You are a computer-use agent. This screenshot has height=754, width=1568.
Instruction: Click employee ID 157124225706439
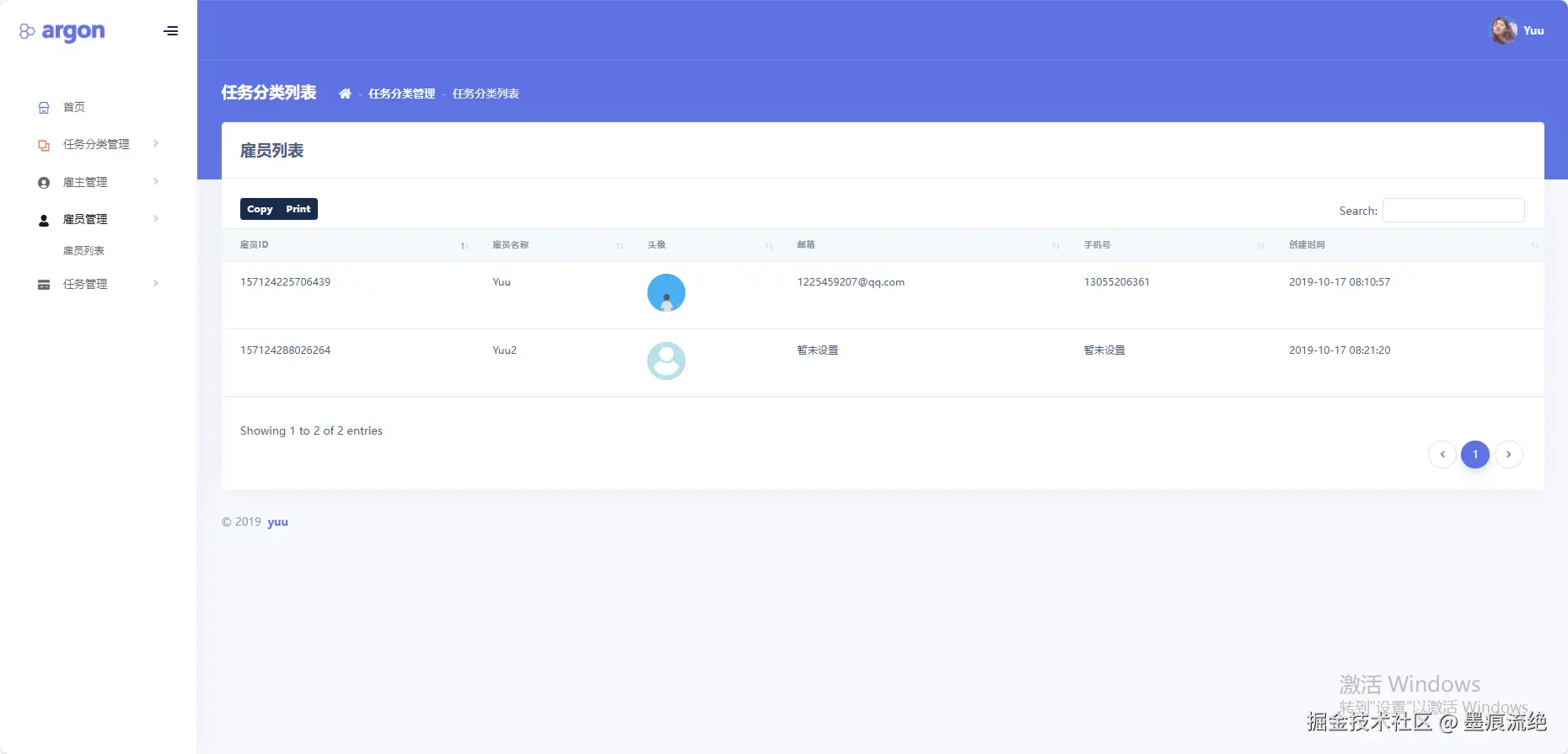pyautogui.click(x=286, y=282)
